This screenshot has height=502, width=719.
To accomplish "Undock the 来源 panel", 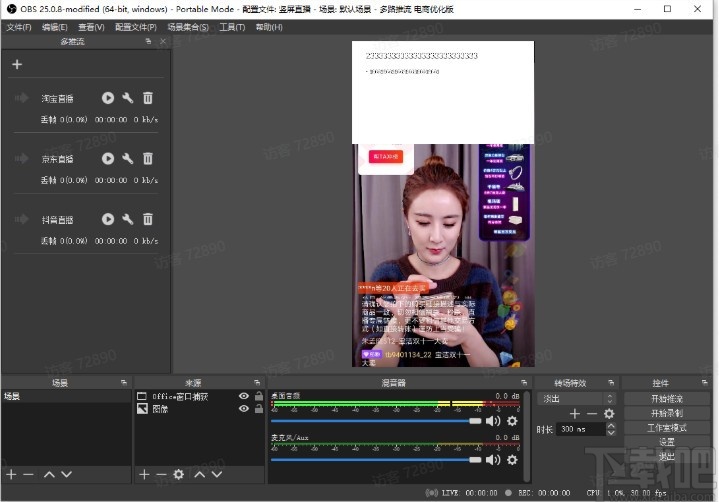I will click(257, 382).
